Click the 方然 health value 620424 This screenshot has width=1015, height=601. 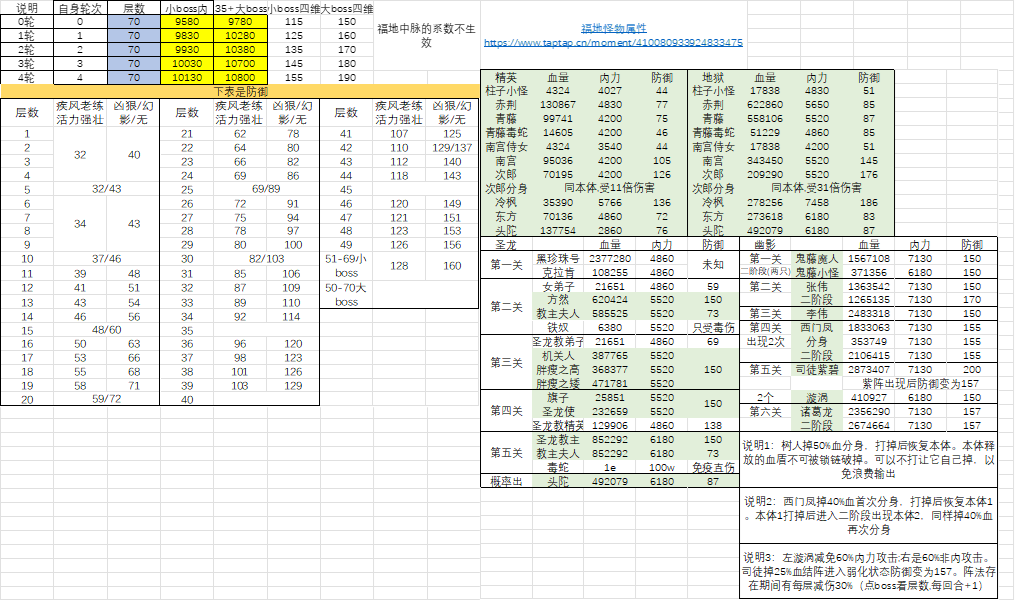[x=610, y=300]
